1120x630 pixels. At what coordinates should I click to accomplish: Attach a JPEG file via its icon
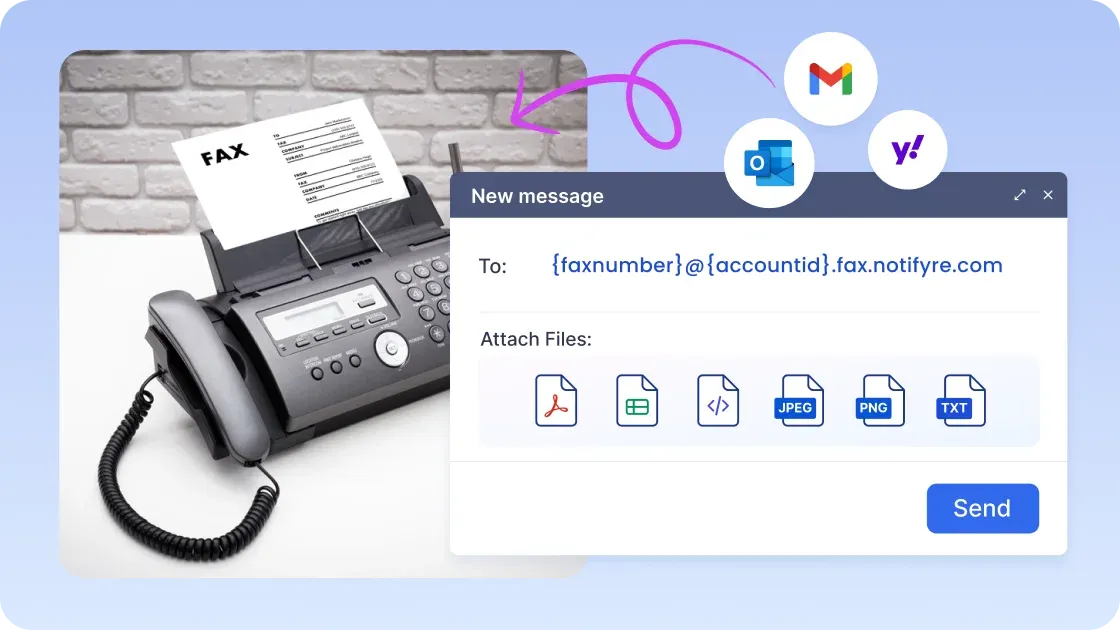tap(798, 400)
